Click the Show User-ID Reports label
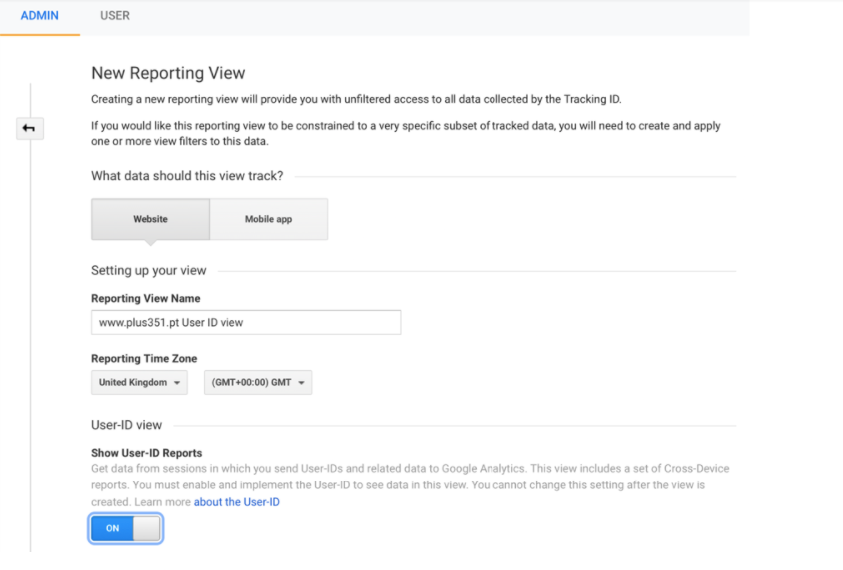This screenshot has width=843, height=570. click(x=147, y=453)
